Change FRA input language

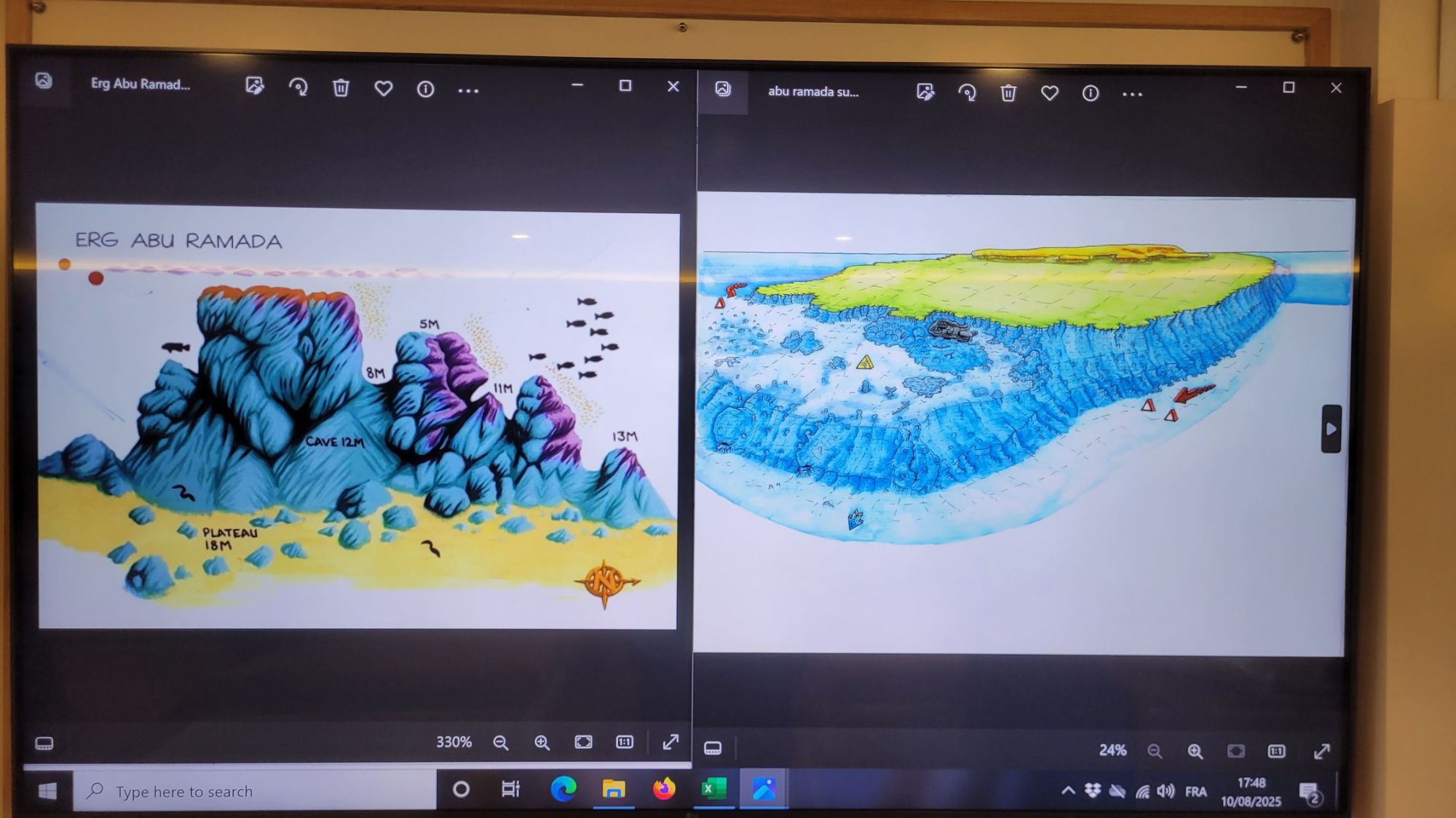click(1195, 792)
